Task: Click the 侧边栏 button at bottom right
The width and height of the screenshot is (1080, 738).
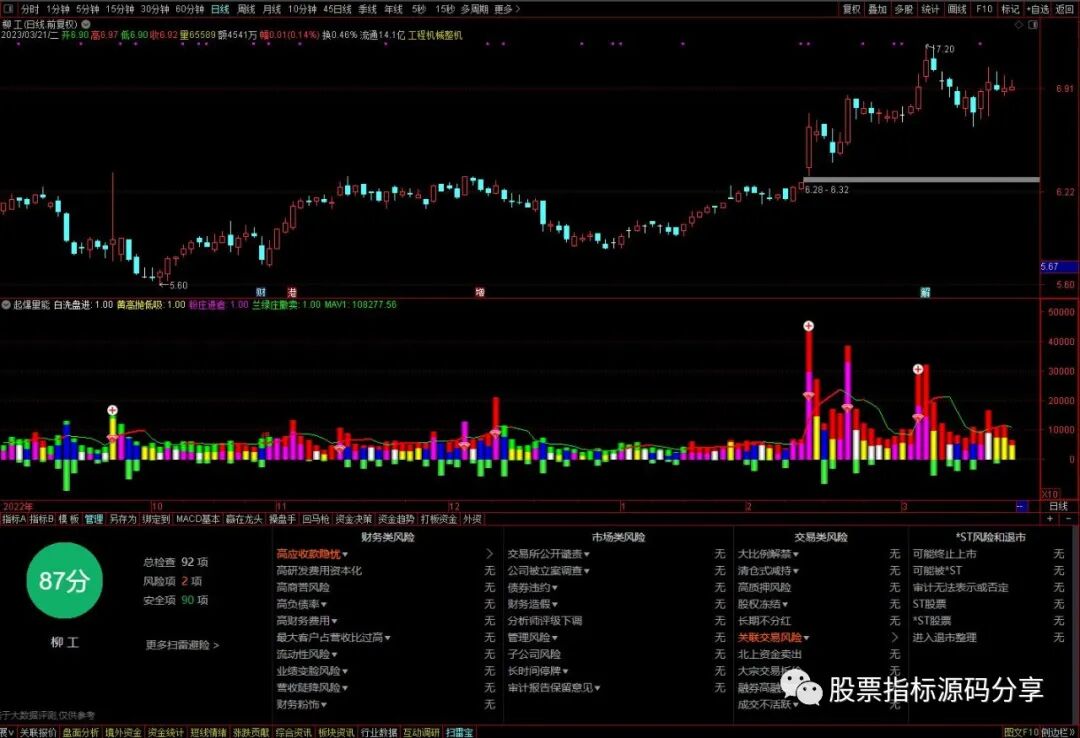Action: click(1059, 732)
